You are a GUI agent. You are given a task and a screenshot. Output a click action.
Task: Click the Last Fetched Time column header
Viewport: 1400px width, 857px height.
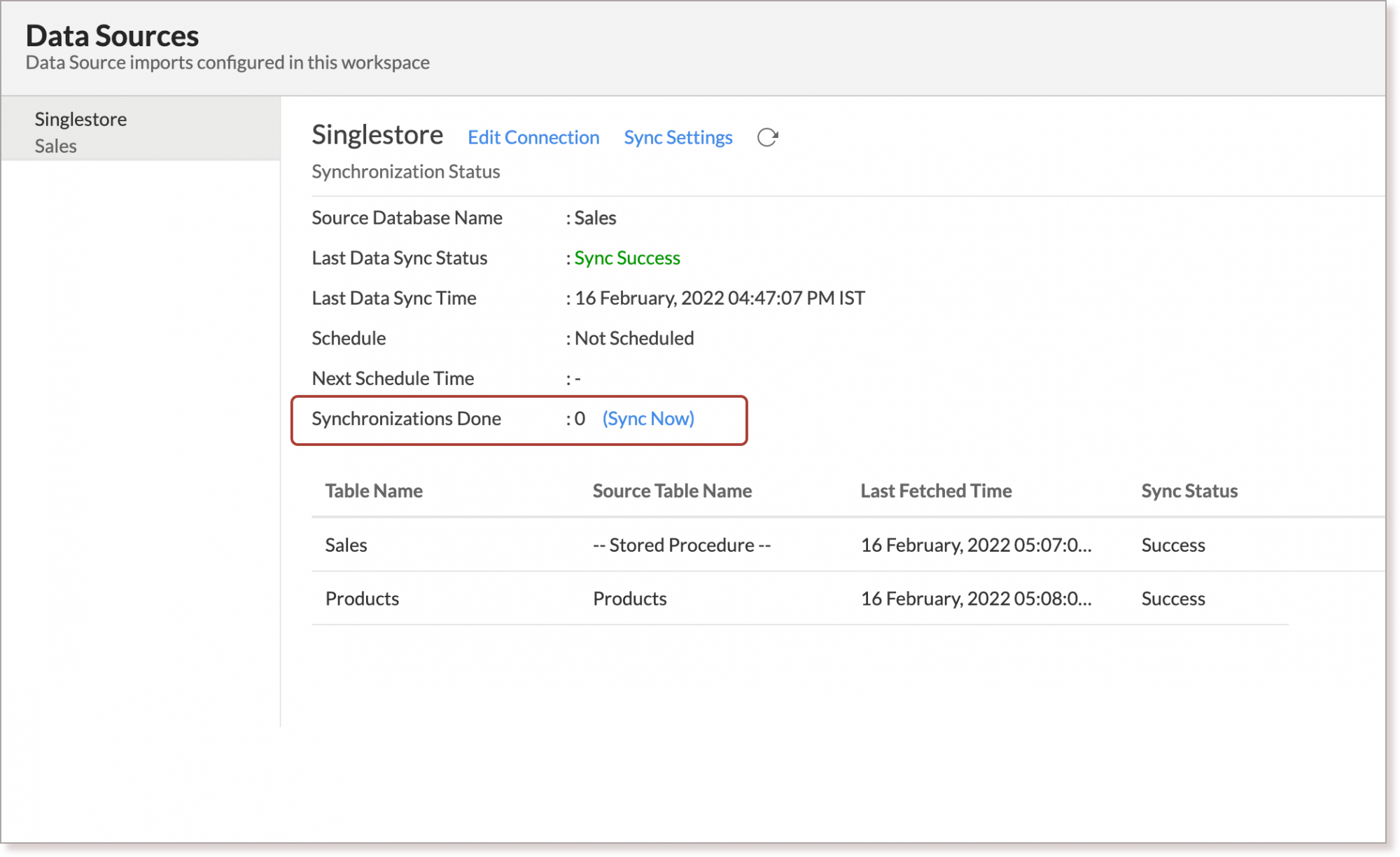pos(937,491)
